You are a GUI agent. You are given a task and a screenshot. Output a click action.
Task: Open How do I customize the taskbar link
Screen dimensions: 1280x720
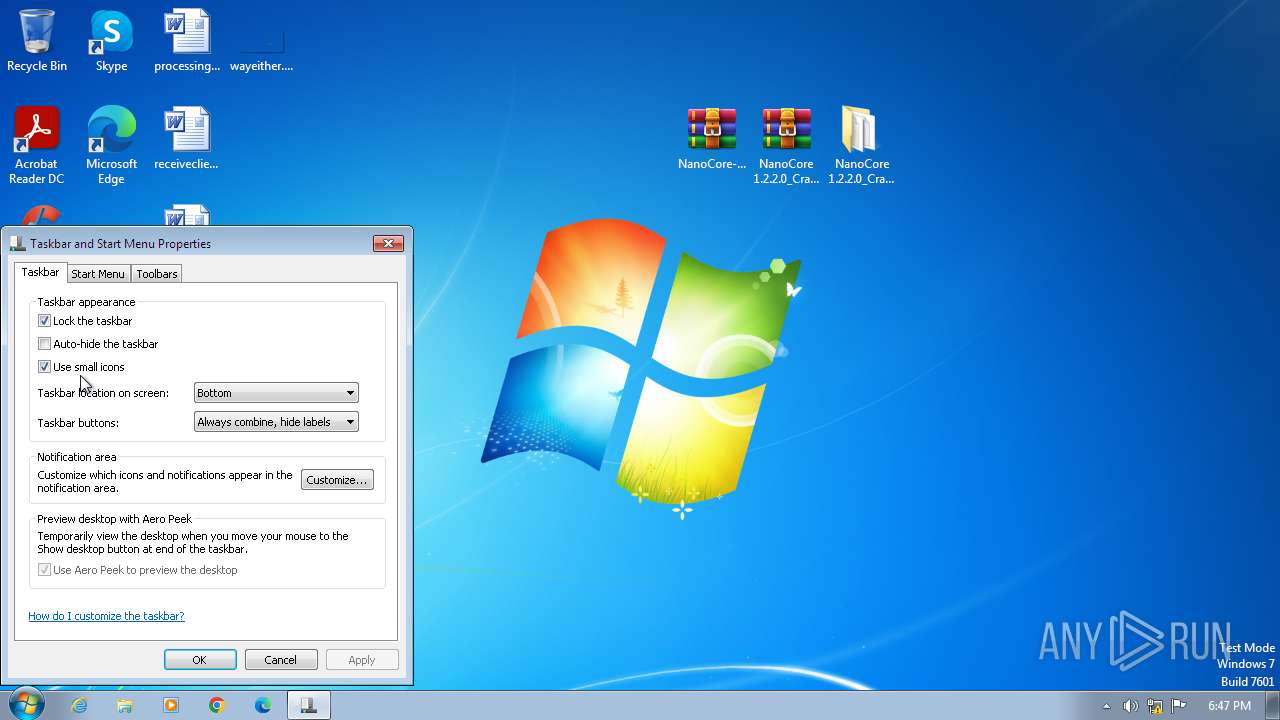tap(106, 616)
